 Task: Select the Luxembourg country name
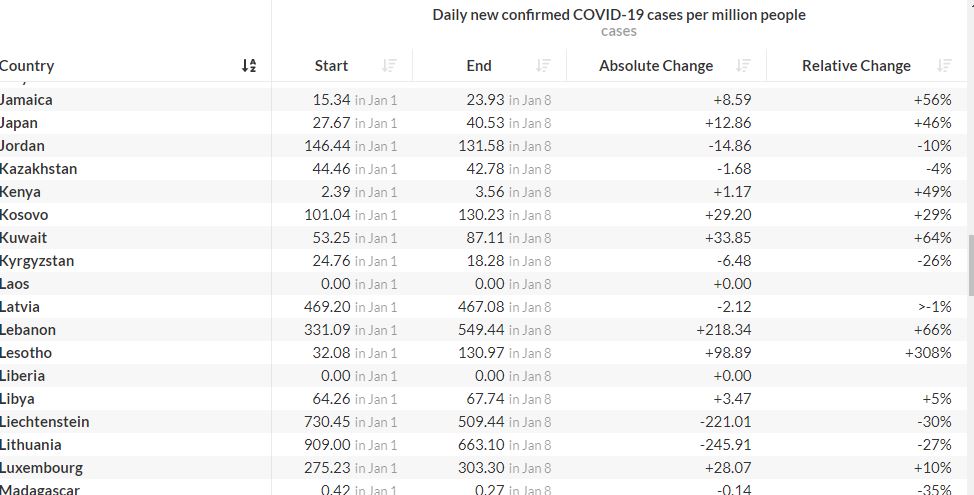(41, 467)
